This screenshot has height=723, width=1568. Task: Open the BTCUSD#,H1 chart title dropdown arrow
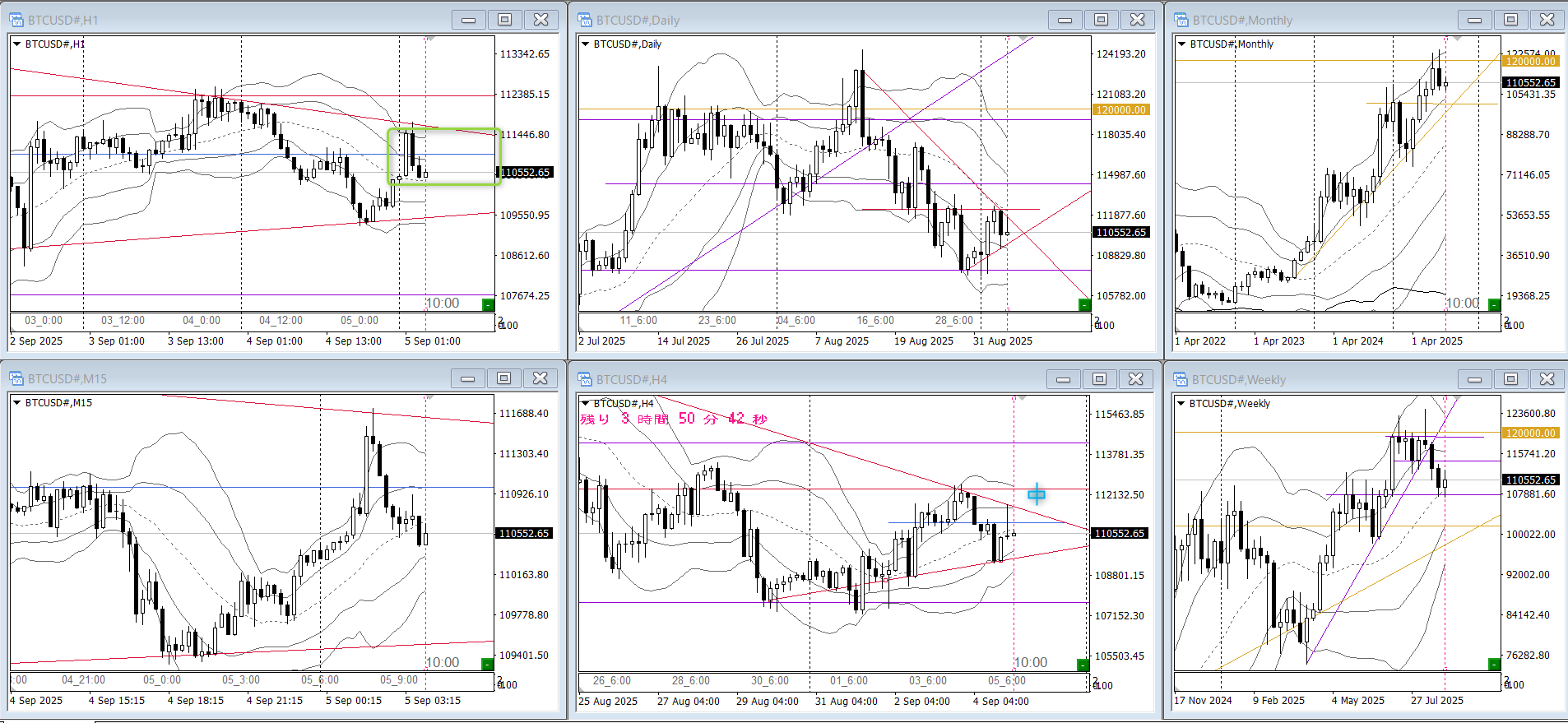pos(16,44)
